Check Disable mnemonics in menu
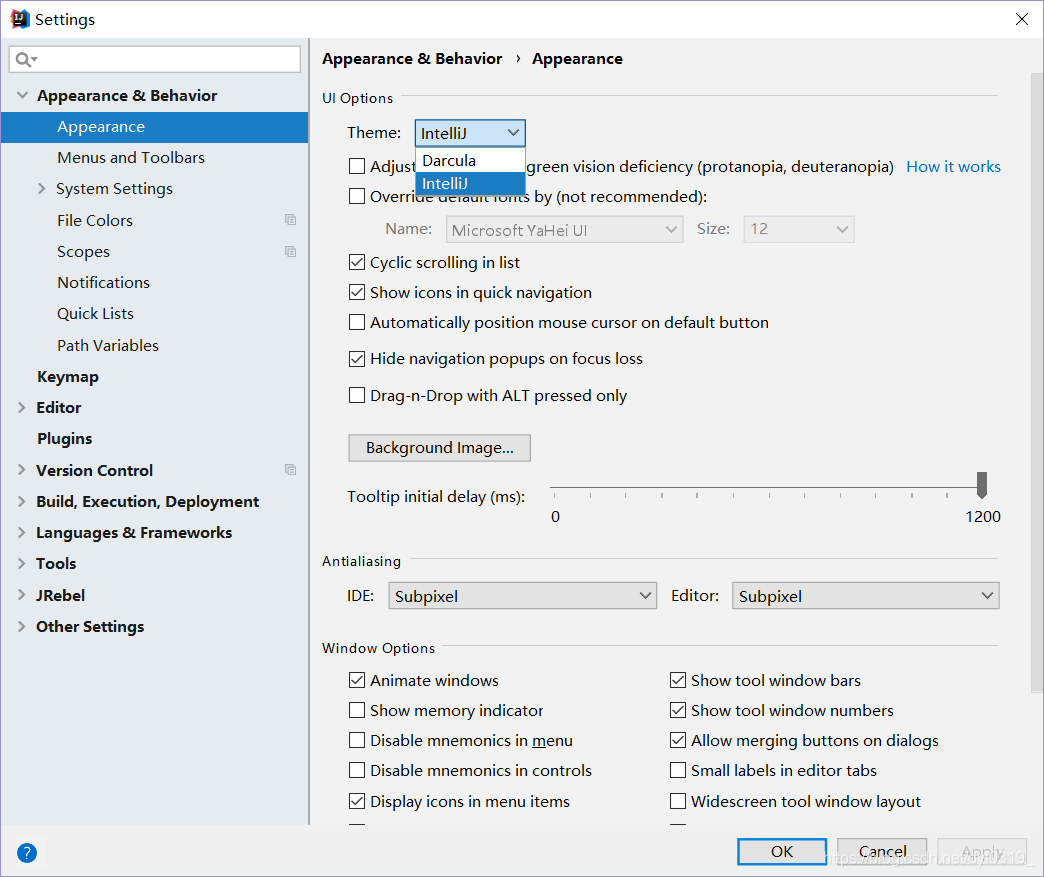Viewport: 1044px width, 877px height. tap(357, 740)
